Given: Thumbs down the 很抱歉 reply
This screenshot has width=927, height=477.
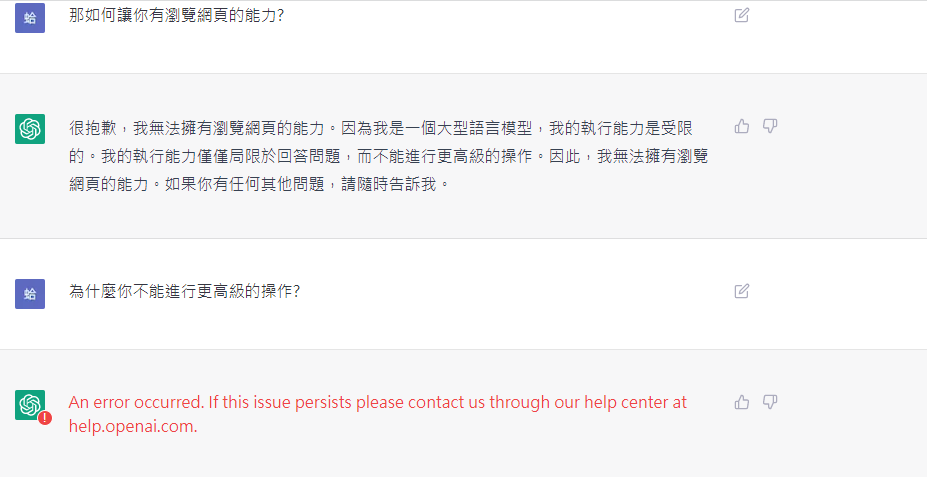Looking at the screenshot, I should click(769, 126).
